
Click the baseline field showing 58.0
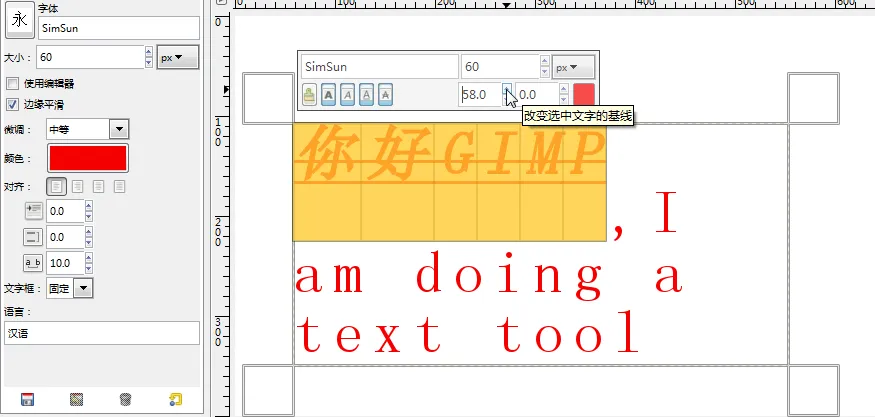[480, 94]
